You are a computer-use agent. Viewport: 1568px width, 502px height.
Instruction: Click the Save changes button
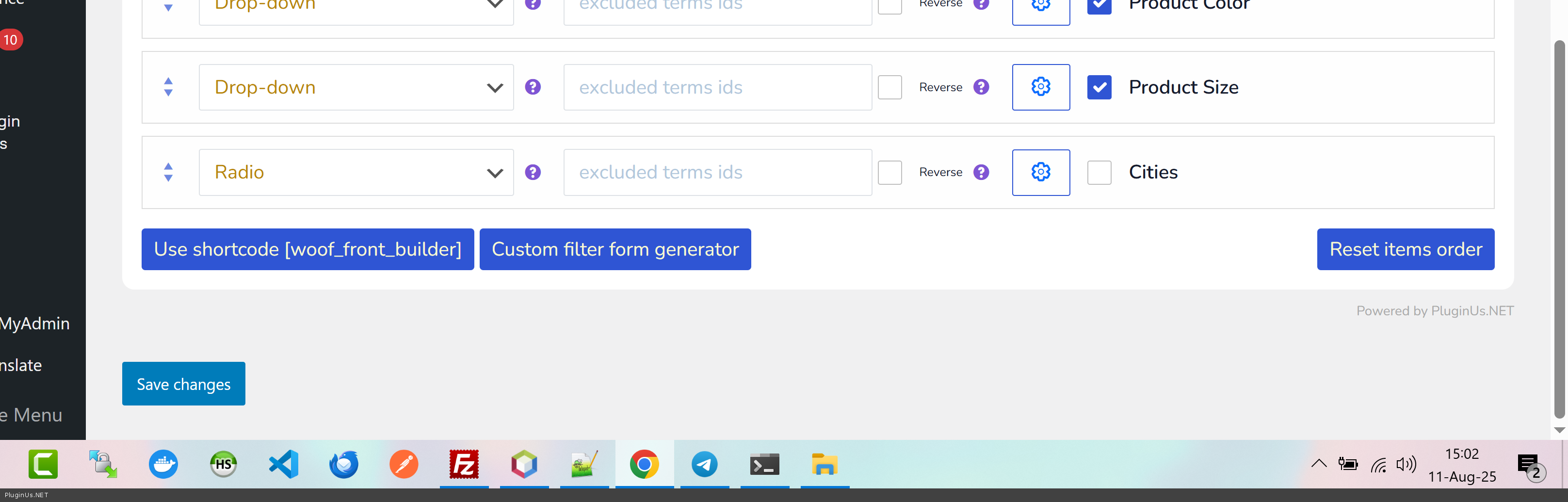(x=183, y=384)
